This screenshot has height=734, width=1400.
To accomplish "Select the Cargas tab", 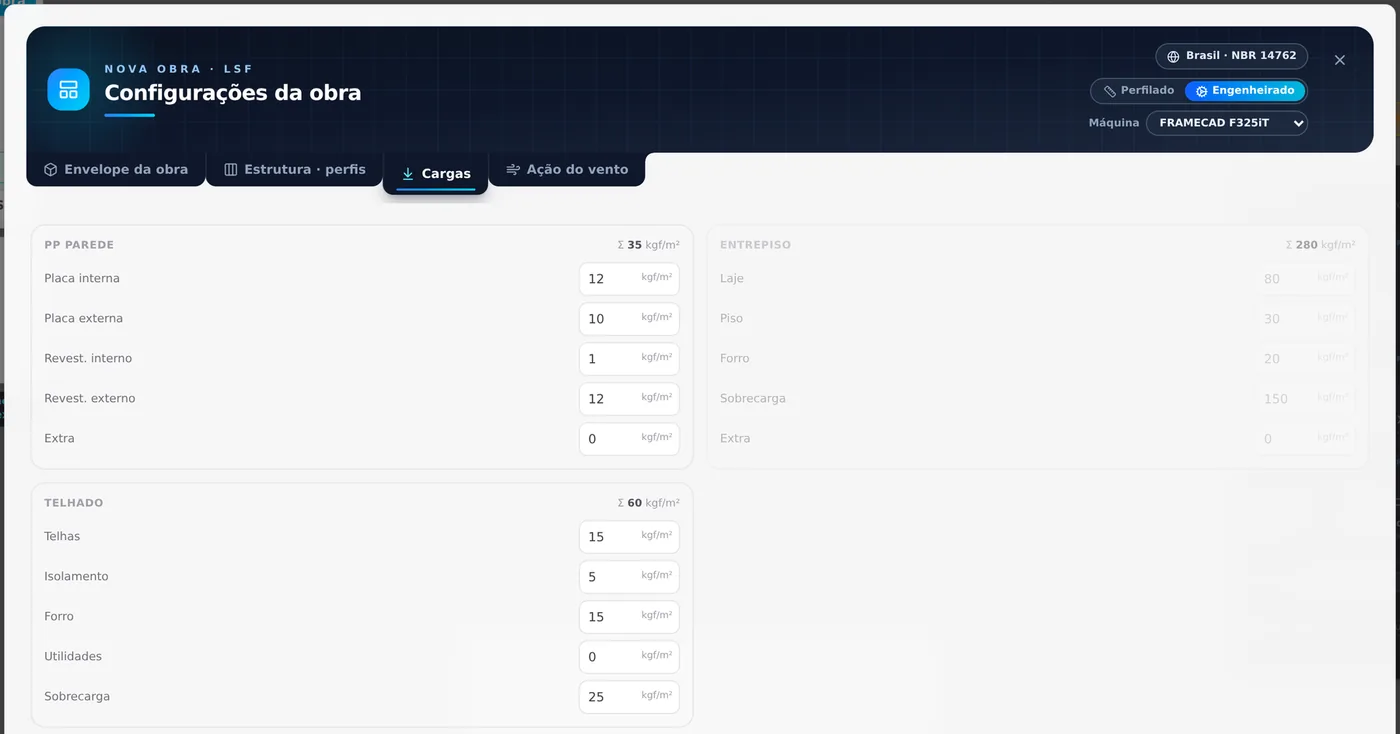I will pyautogui.click(x=436, y=174).
